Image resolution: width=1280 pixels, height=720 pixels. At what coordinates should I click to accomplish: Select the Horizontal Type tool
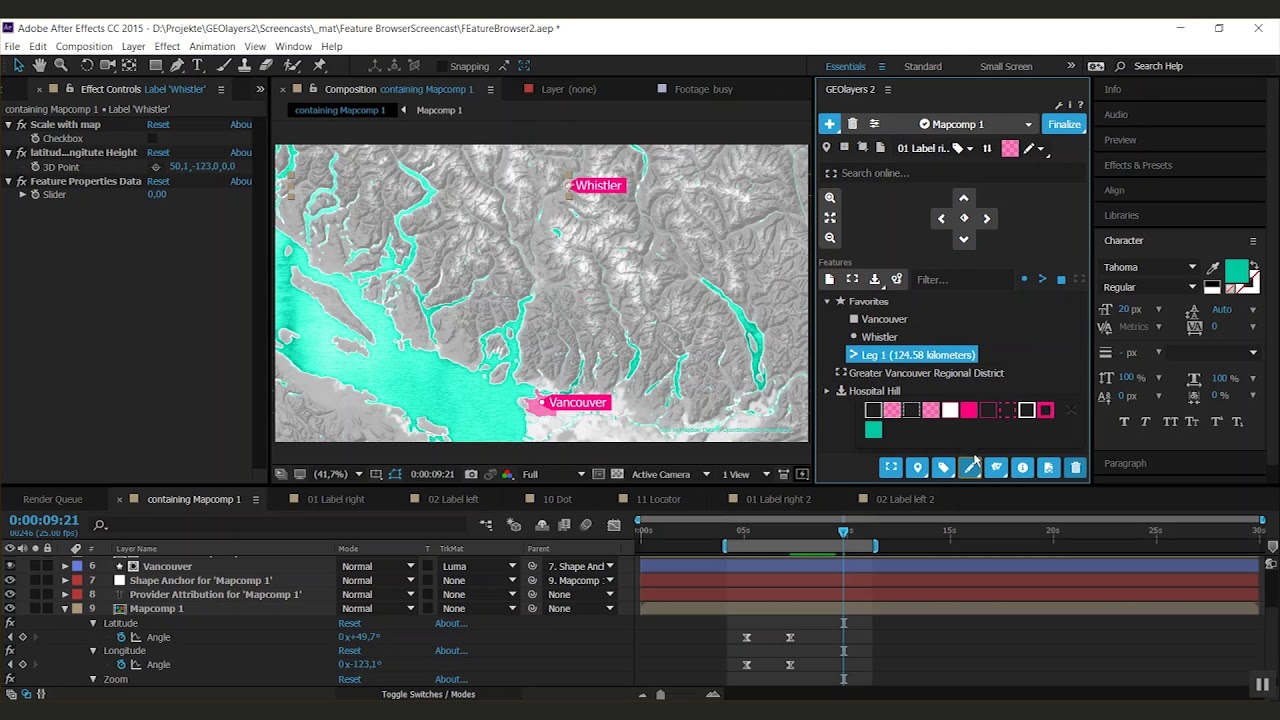(x=198, y=65)
